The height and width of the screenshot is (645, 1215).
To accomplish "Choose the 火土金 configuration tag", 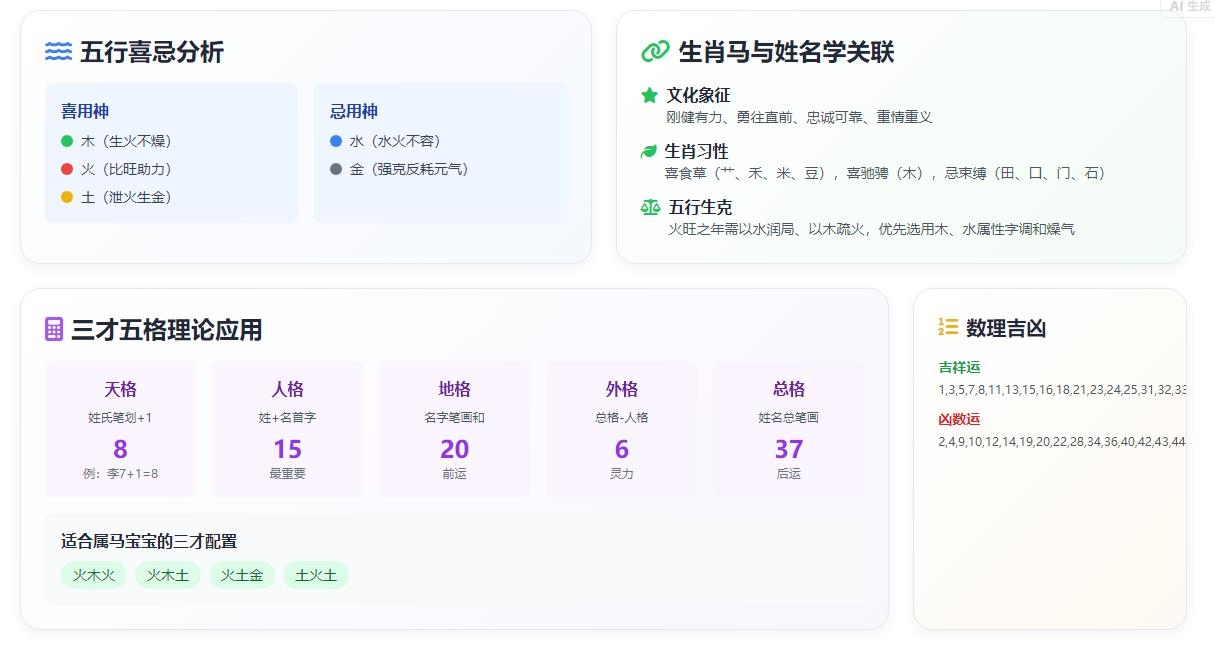I will [x=242, y=575].
